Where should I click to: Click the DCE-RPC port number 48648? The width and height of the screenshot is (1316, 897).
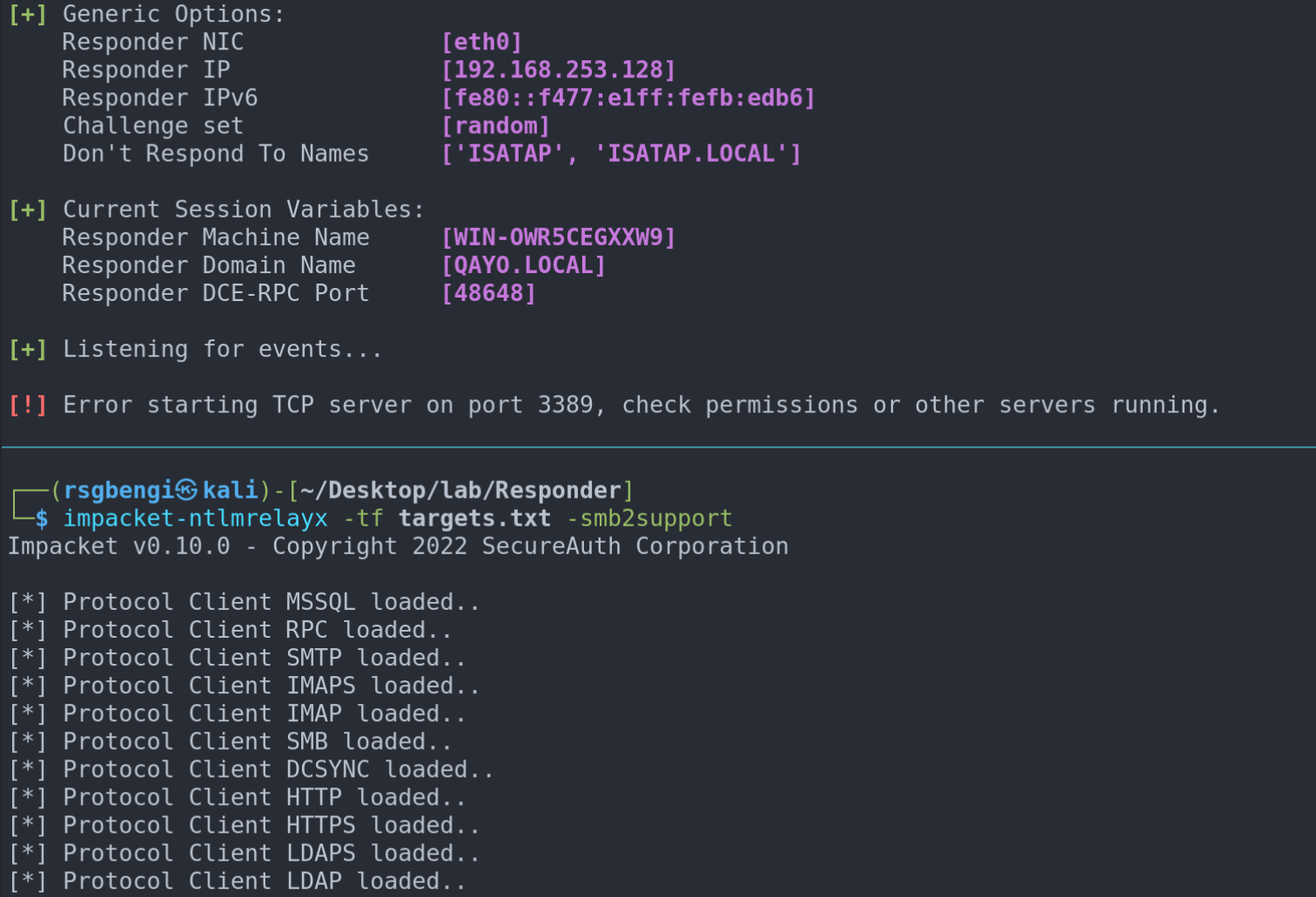pyautogui.click(x=488, y=293)
